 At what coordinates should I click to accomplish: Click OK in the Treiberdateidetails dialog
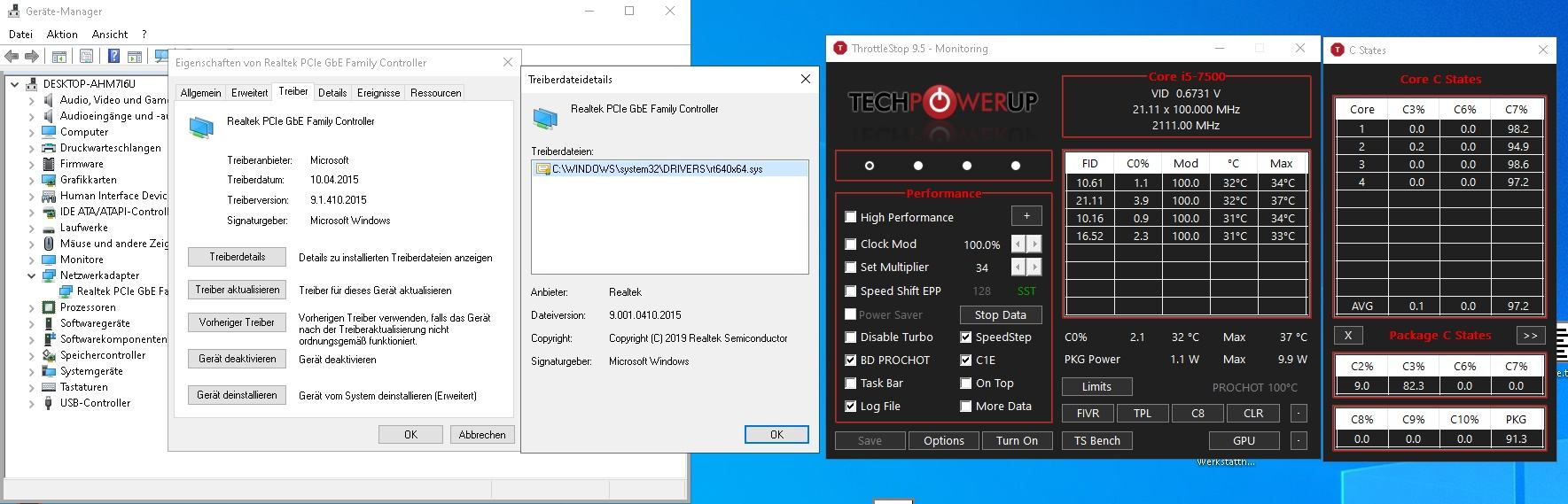(776, 434)
